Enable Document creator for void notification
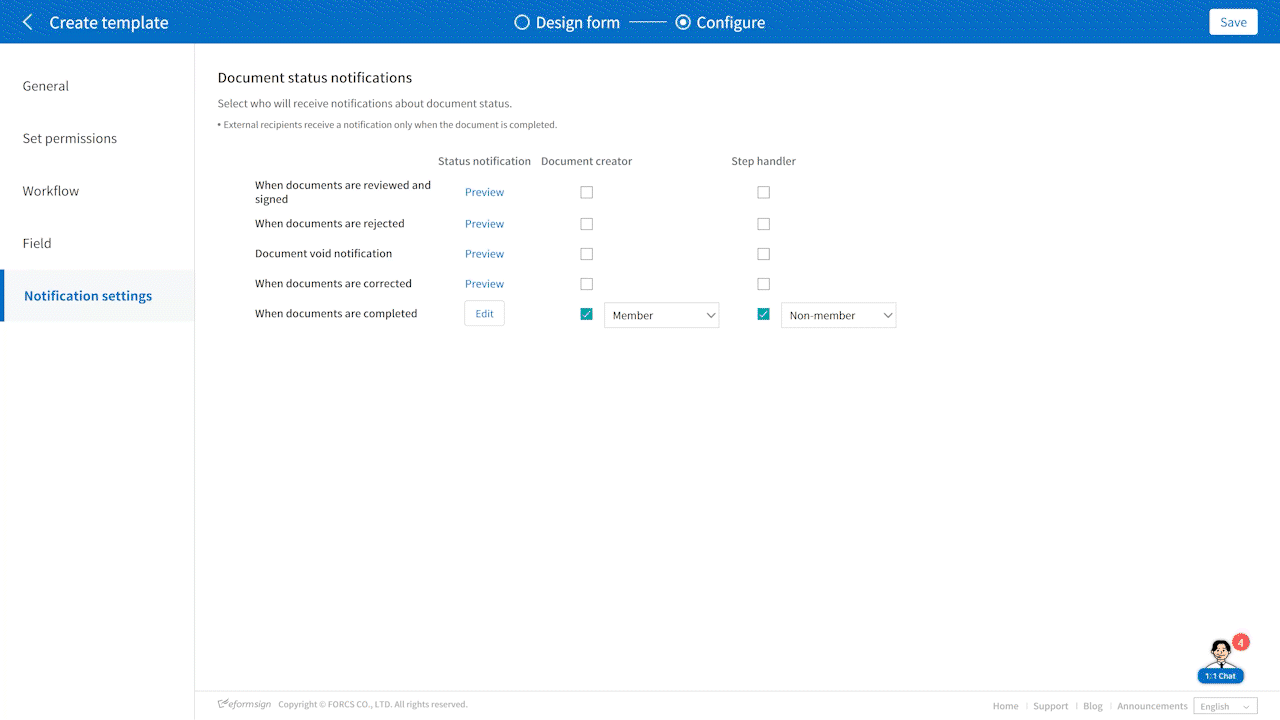The image size is (1280, 720). (x=587, y=254)
